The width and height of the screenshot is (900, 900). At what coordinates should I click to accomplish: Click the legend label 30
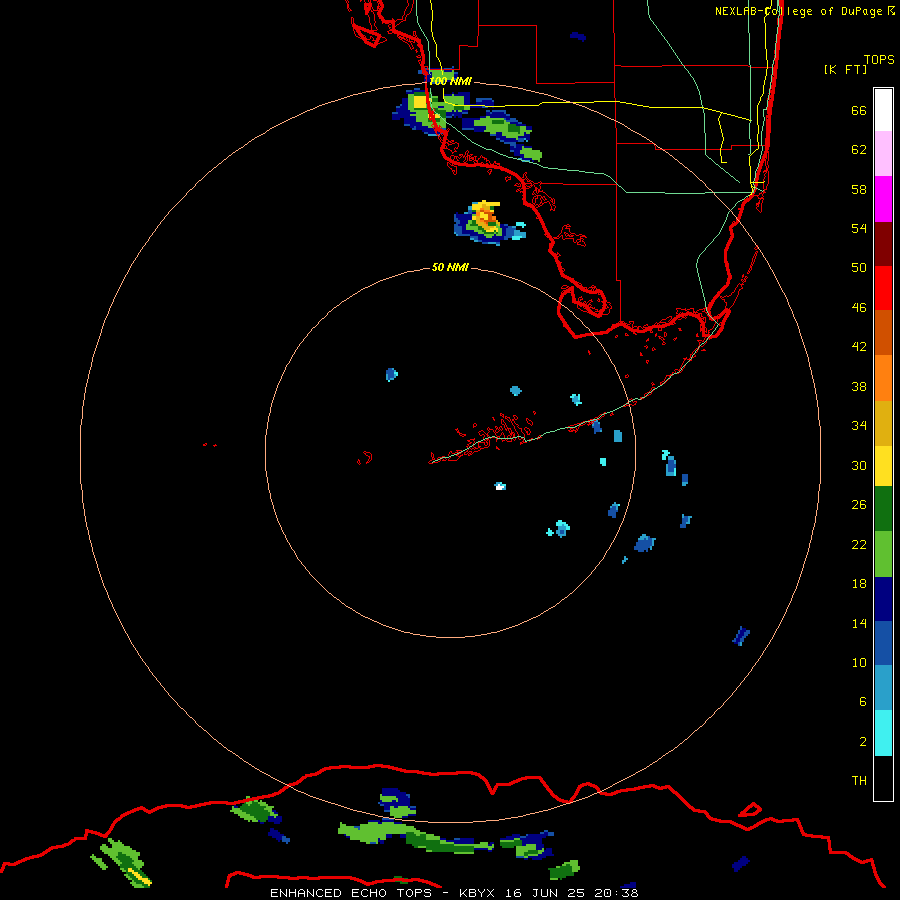tap(859, 465)
